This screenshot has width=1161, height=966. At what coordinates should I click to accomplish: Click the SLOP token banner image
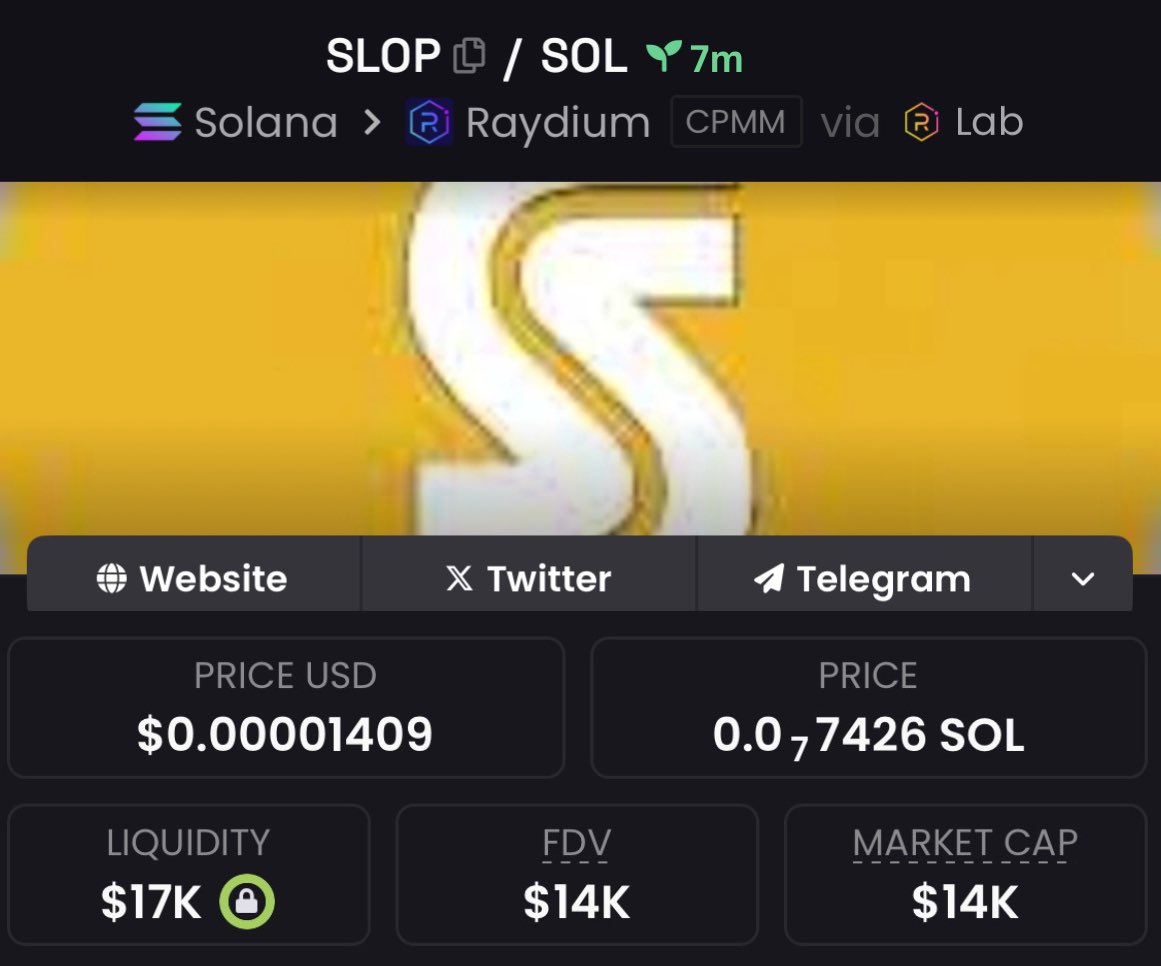[580, 358]
